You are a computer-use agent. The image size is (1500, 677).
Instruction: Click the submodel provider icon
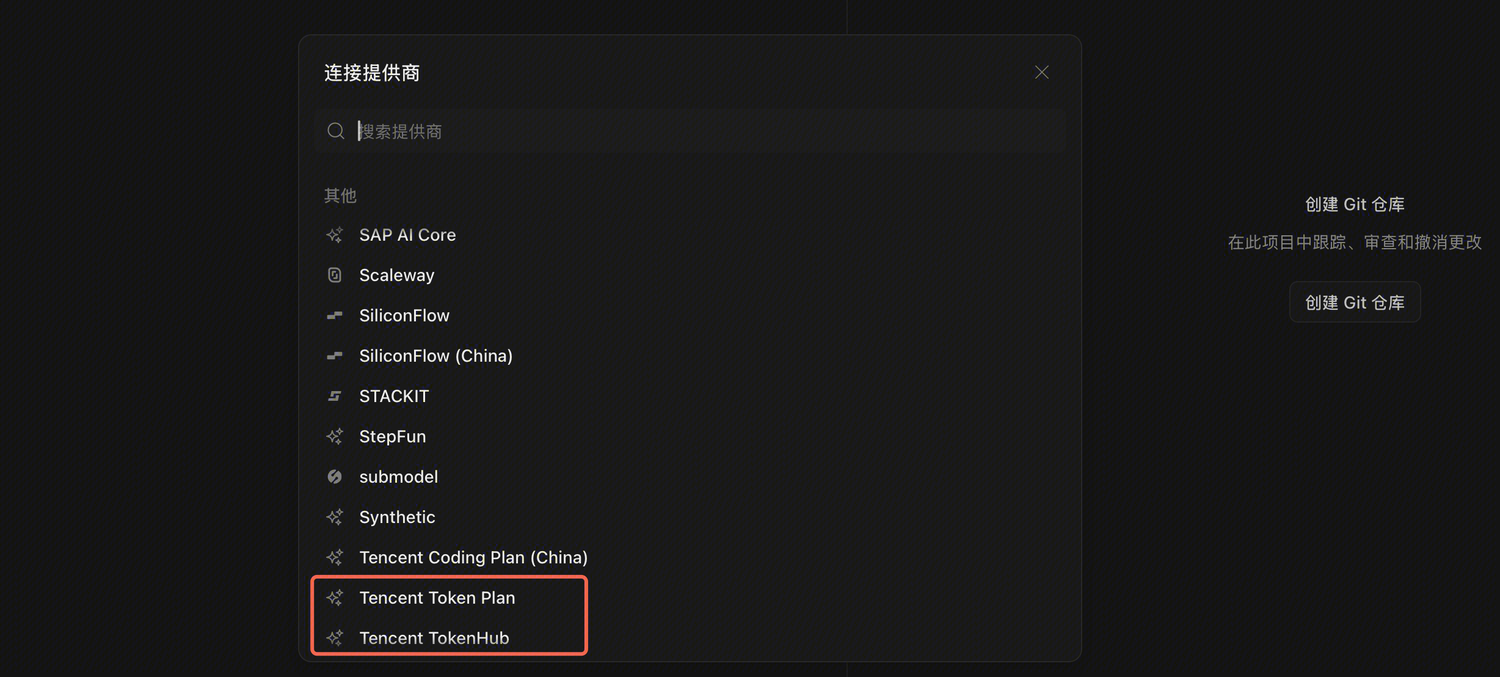click(335, 477)
